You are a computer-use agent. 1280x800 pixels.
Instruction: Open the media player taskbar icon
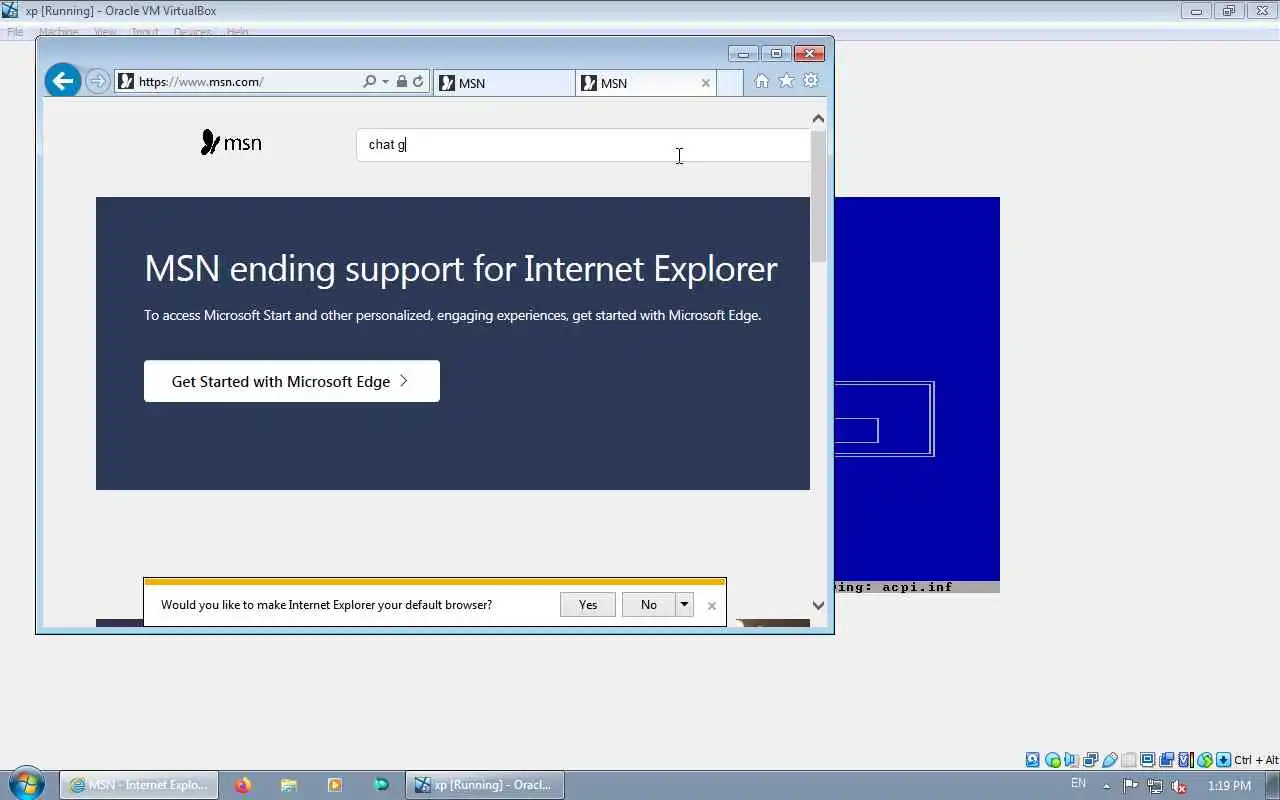point(335,785)
